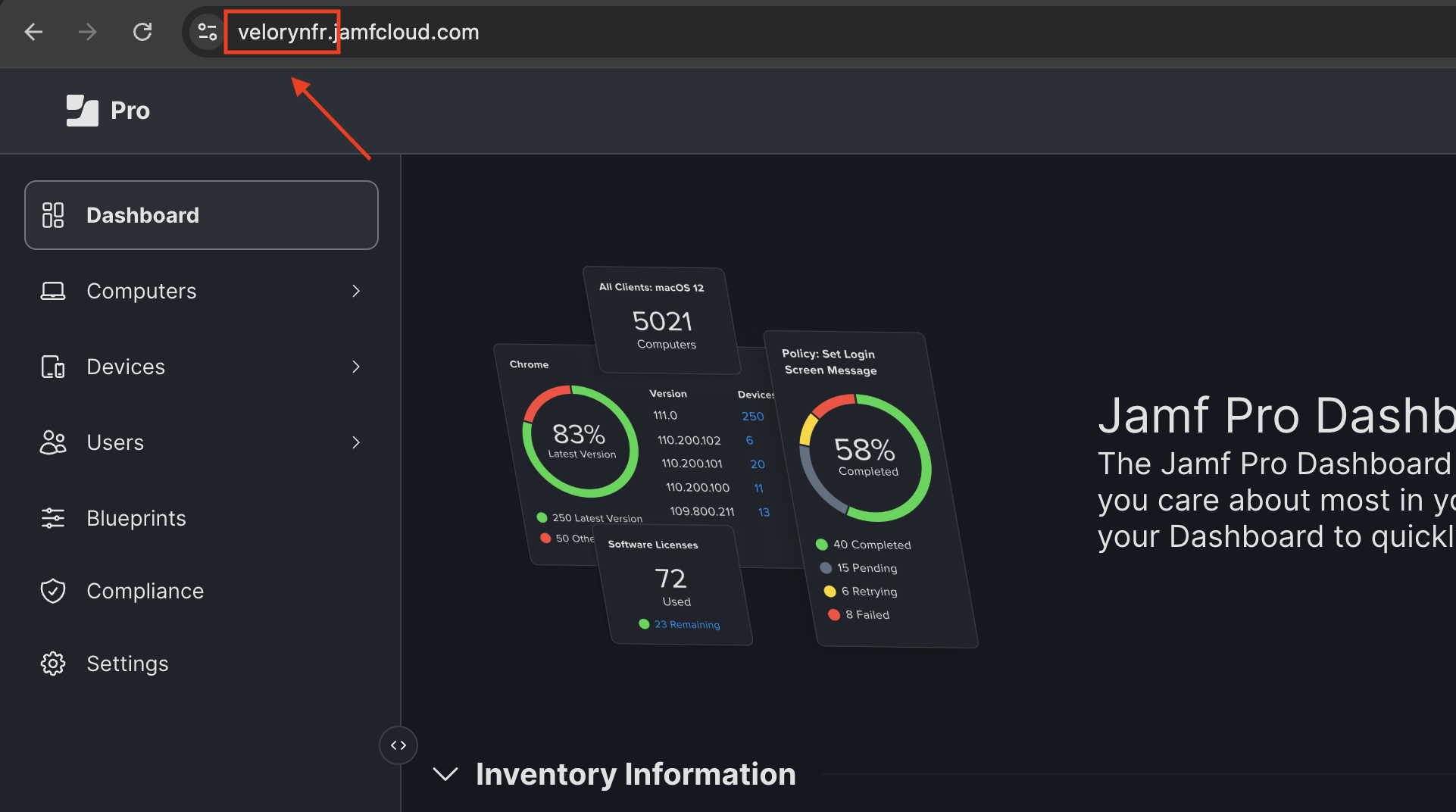Open Compliance in the sidebar
1456x812 pixels.
click(x=202, y=591)
